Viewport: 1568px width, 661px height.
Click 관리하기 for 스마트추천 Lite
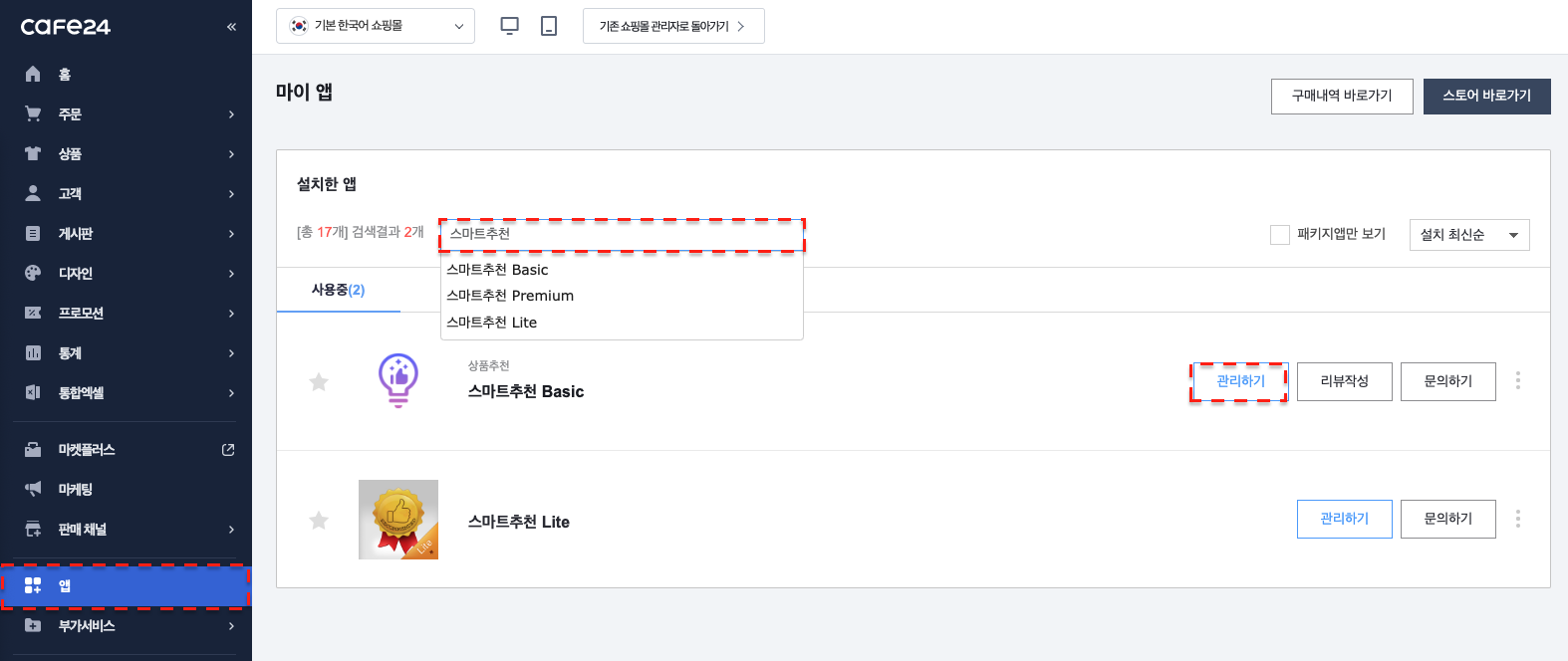1345,519
